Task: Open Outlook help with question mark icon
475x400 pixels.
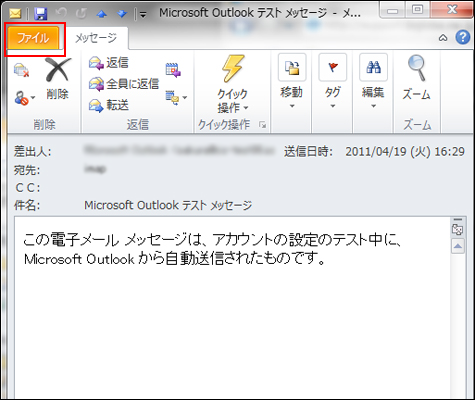Action: [x=462, y=37]
